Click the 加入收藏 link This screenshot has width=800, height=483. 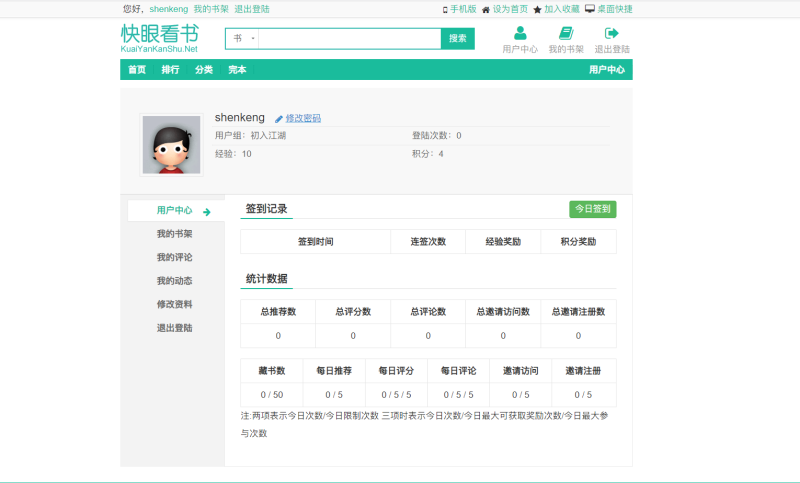pos(561,9)
